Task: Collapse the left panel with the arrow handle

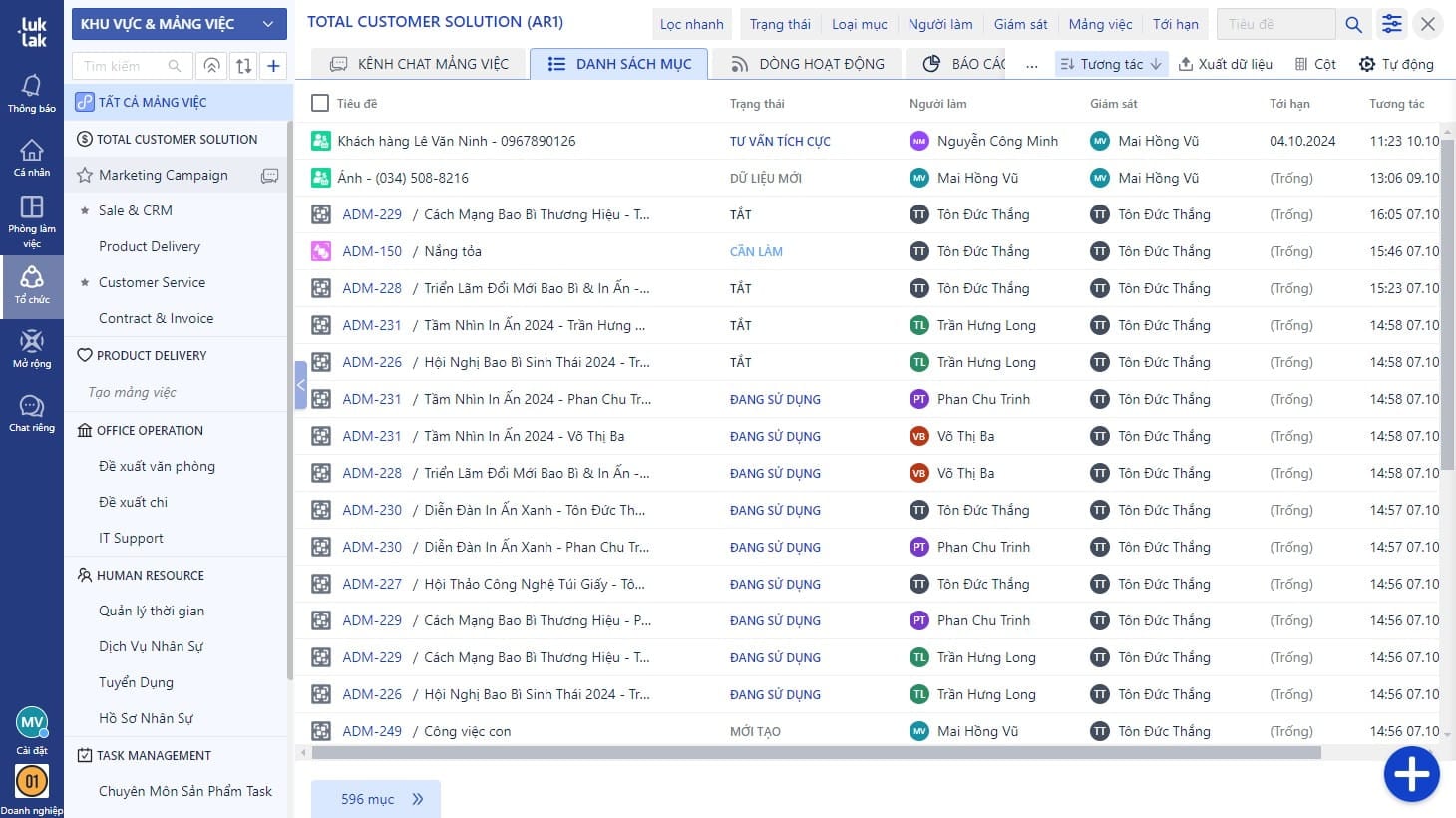Action: tap(300, 385)
